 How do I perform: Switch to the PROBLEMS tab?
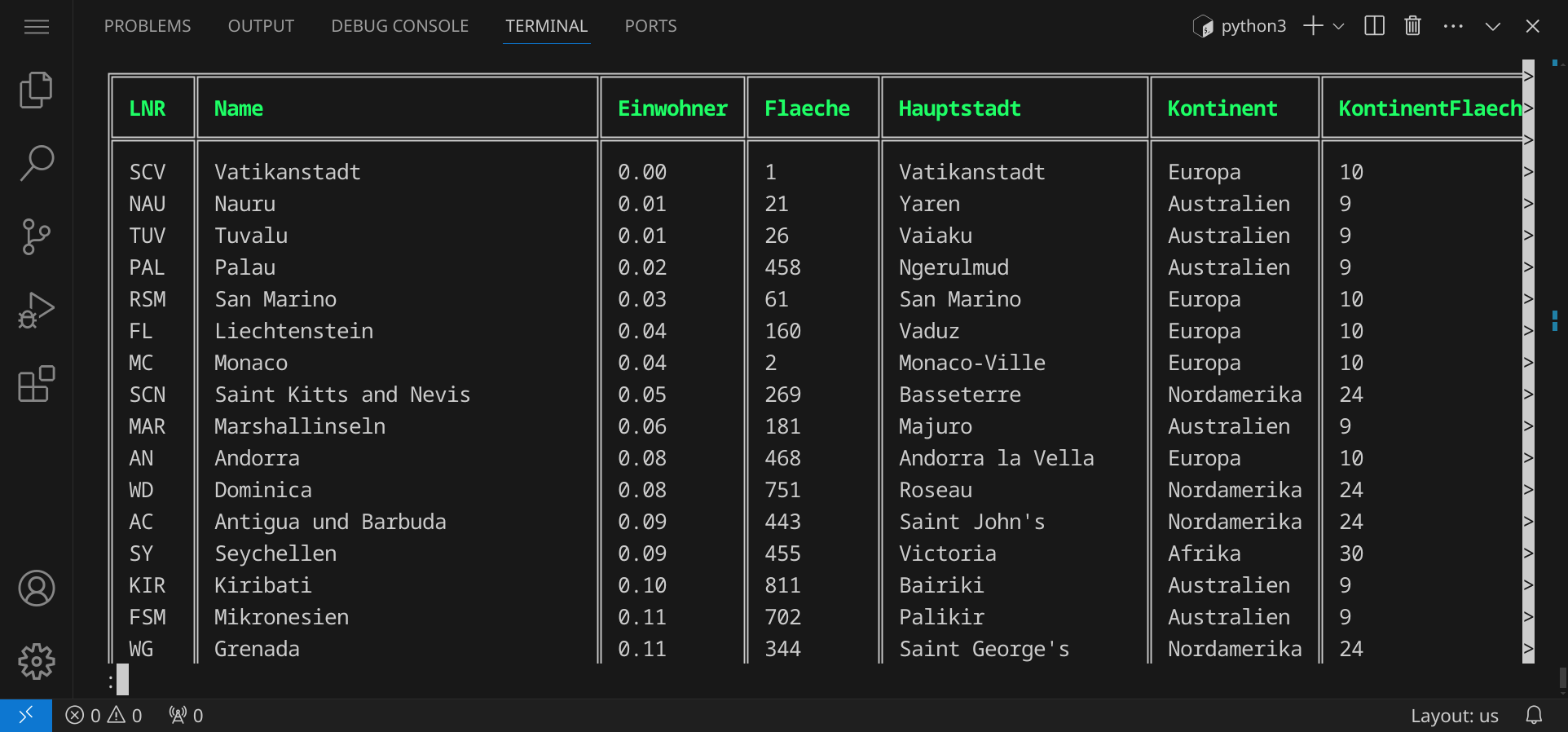click(148, 26)
